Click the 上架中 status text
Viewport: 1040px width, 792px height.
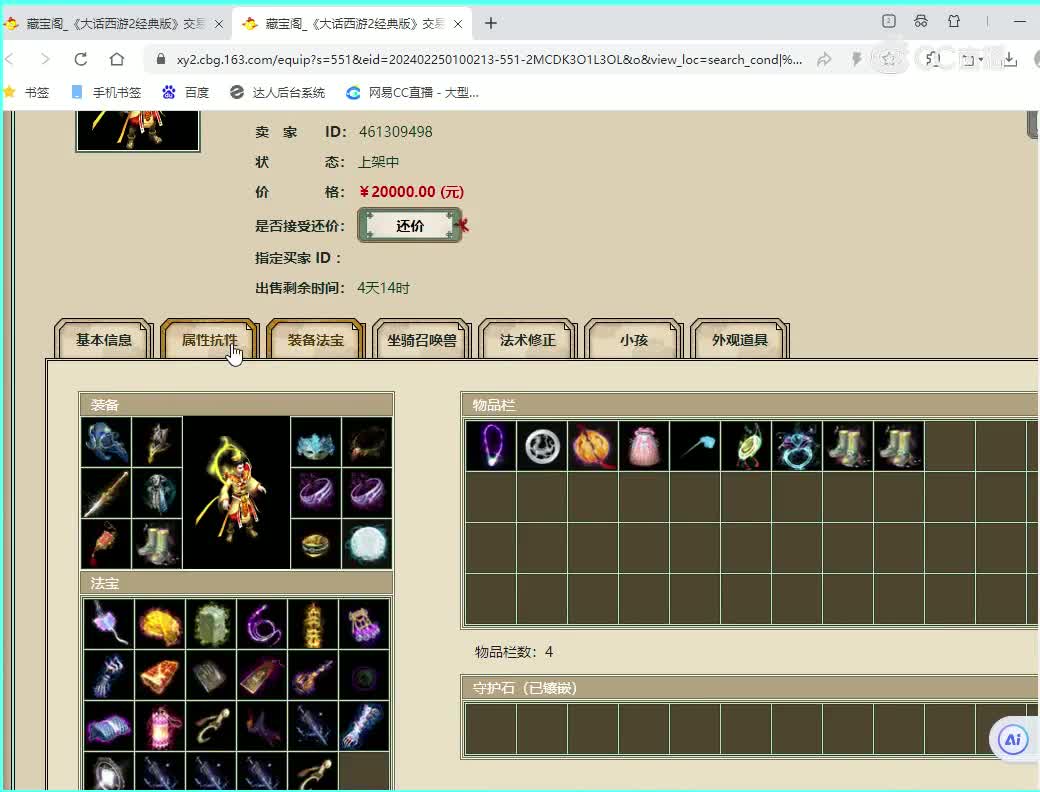pos(379,162)
